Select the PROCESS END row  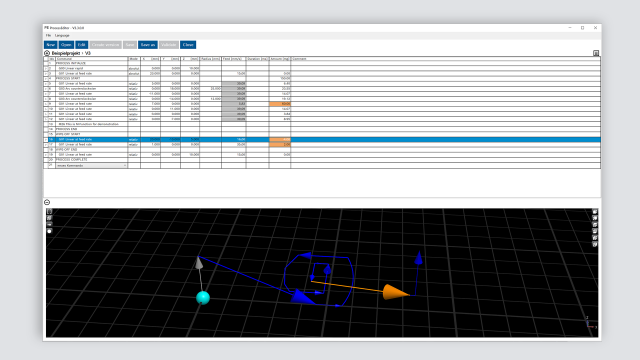[x=322, y=129]
